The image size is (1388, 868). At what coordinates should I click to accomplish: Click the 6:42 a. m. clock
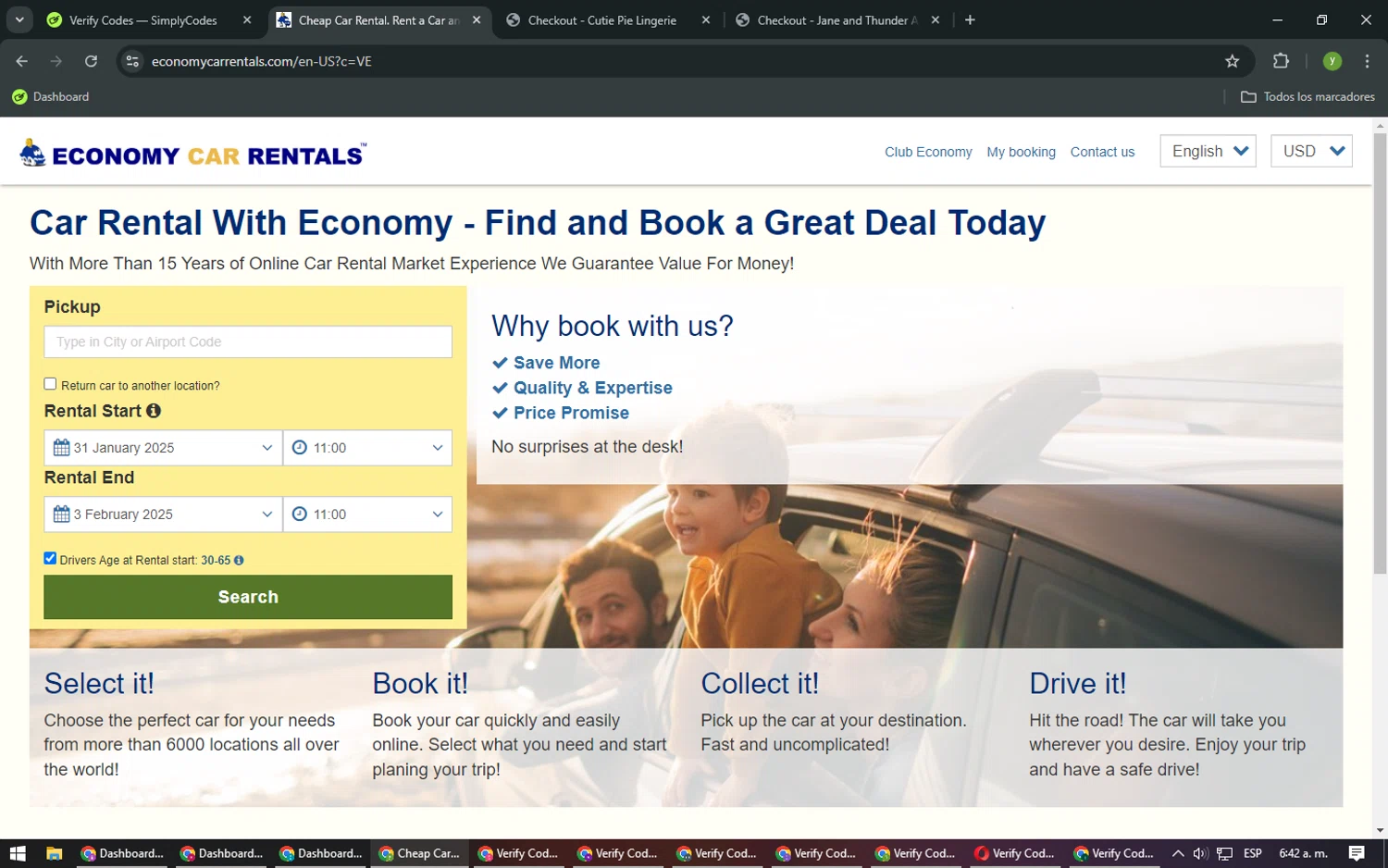click(1303, 853)
